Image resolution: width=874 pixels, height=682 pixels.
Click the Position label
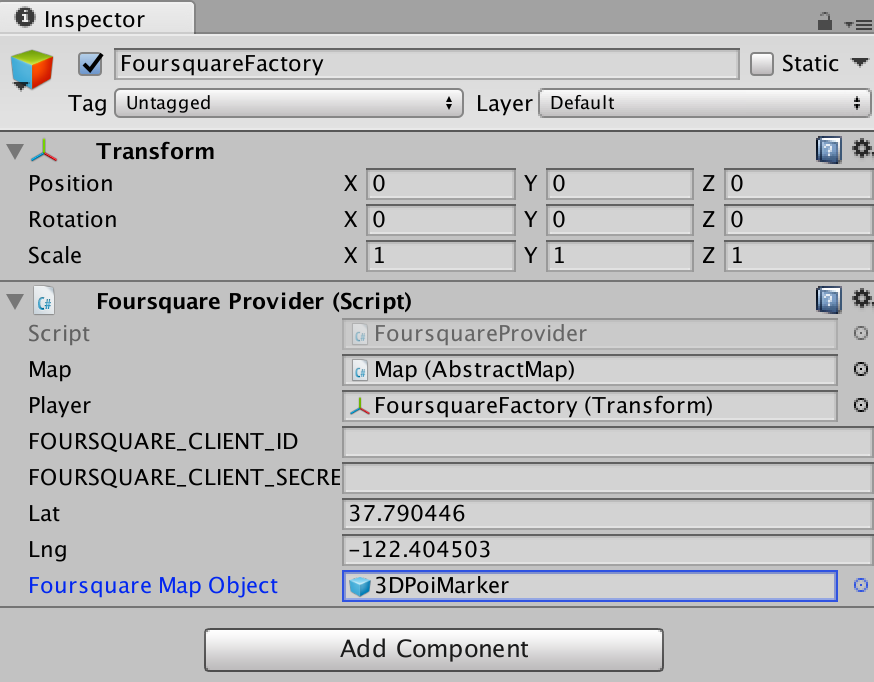point(70,184)
